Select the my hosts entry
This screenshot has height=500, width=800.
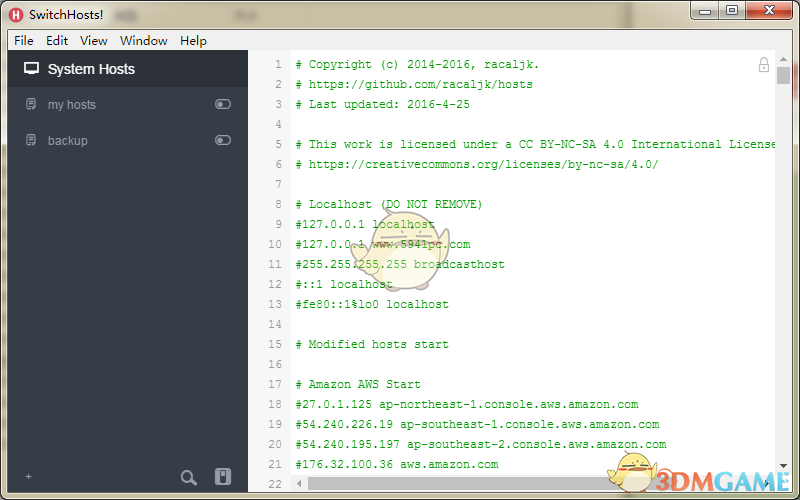(x=128, y=105)
